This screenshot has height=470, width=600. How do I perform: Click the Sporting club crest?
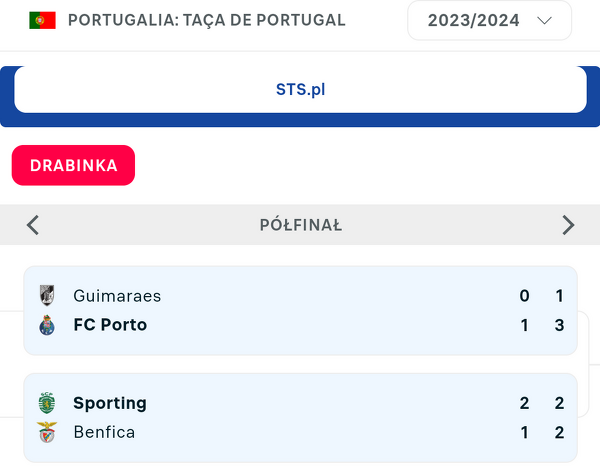(47, 403)
